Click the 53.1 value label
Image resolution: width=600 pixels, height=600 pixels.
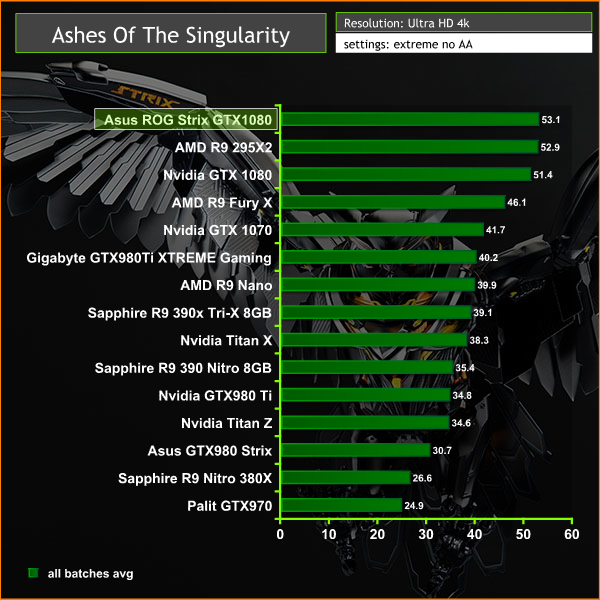[551, 120]
